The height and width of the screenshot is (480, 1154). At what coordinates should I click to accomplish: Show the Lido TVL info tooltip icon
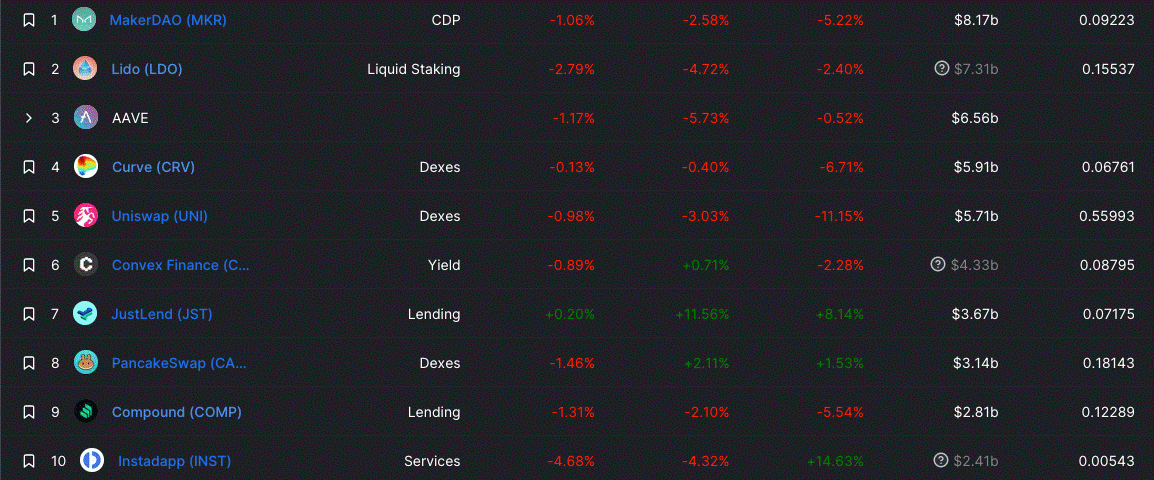pyautogui.click(x=940, y=69)
